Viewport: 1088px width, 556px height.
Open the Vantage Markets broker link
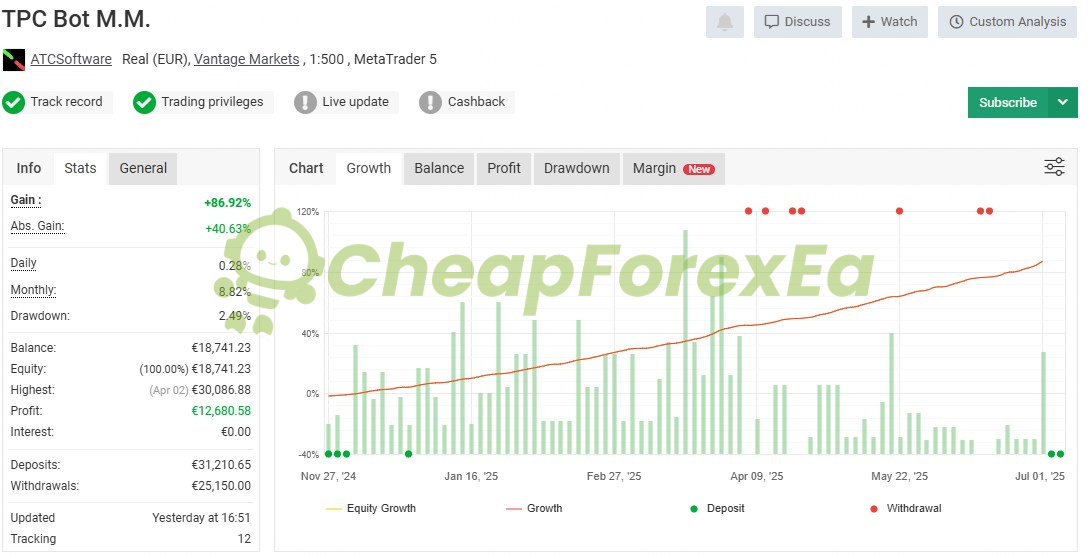coord(246,59)
